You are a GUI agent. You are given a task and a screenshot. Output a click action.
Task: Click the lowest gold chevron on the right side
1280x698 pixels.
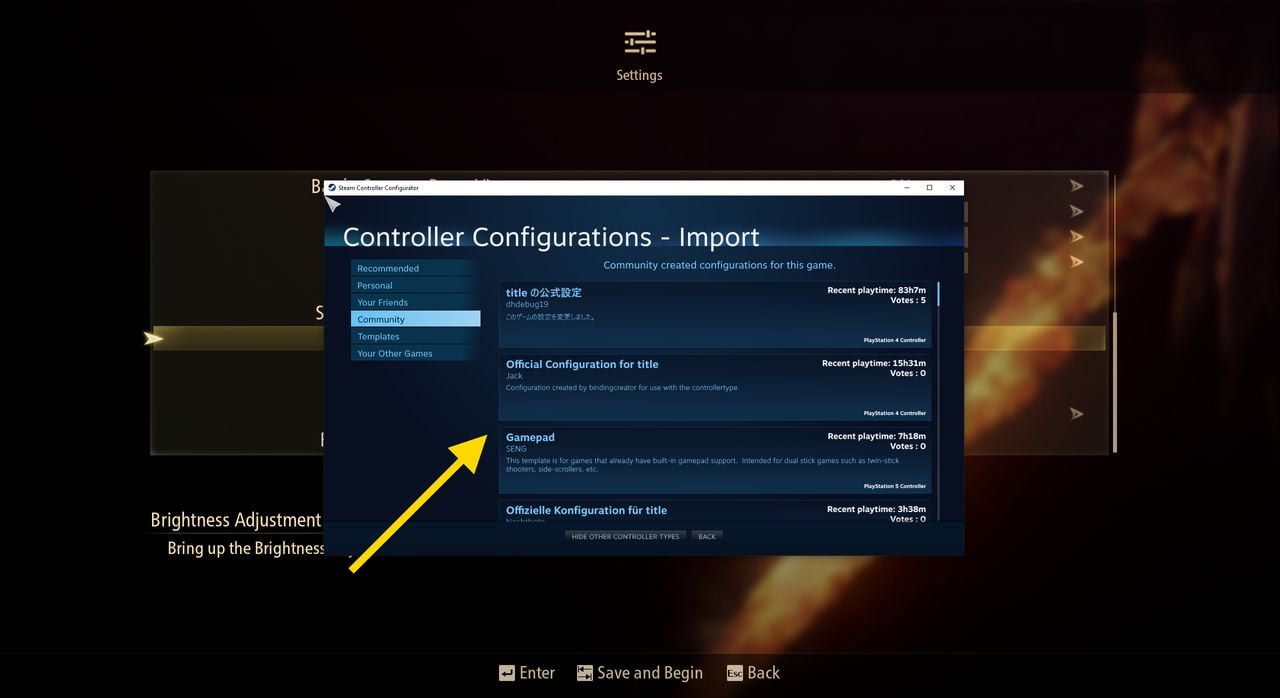(1077, 413)
